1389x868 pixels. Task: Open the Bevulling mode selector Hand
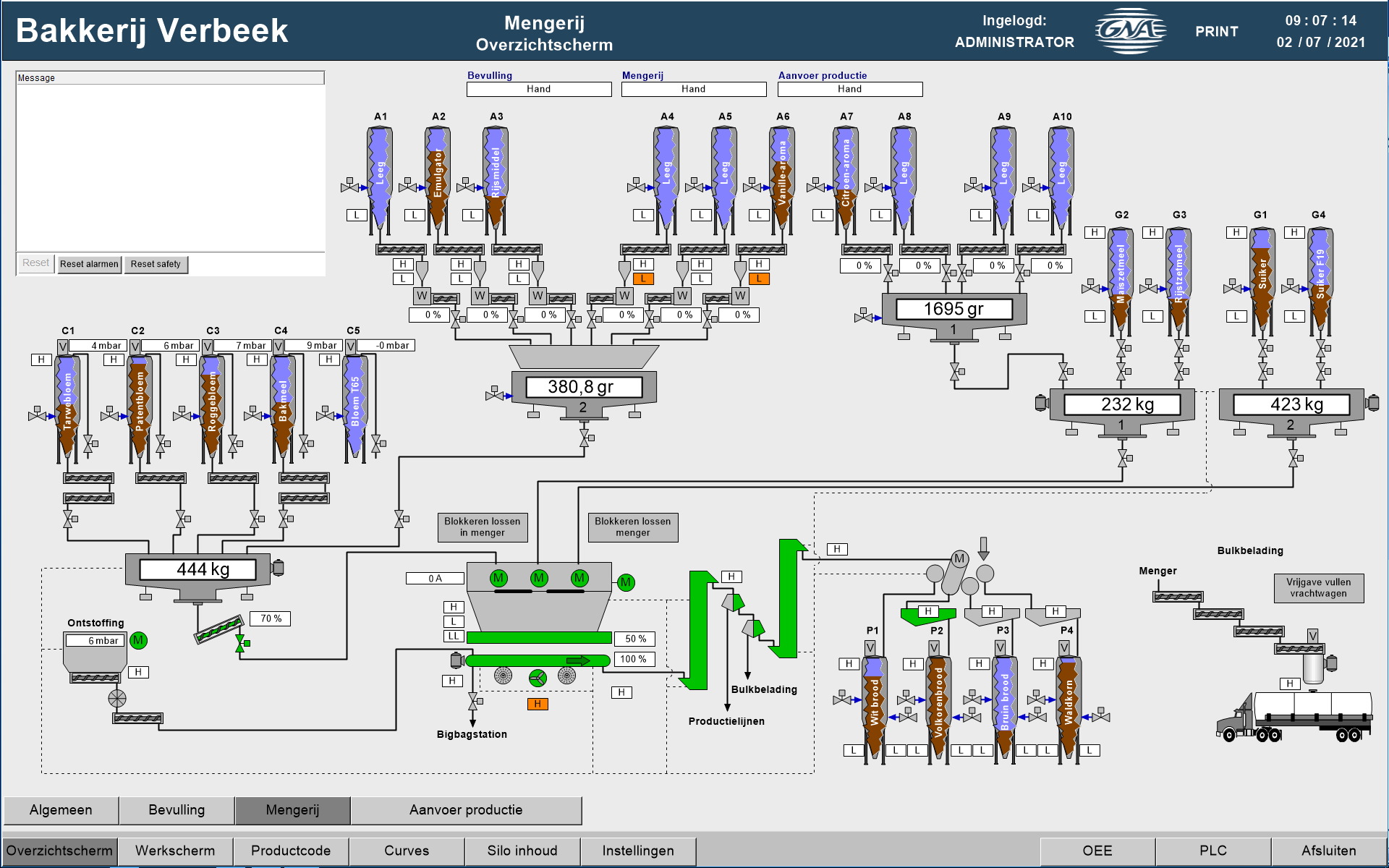click(539, 89)
